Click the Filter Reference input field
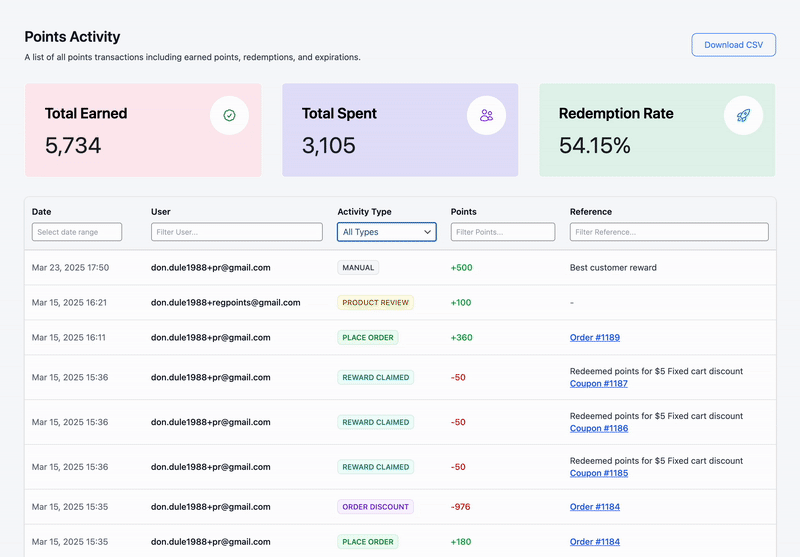 point(669,232)
